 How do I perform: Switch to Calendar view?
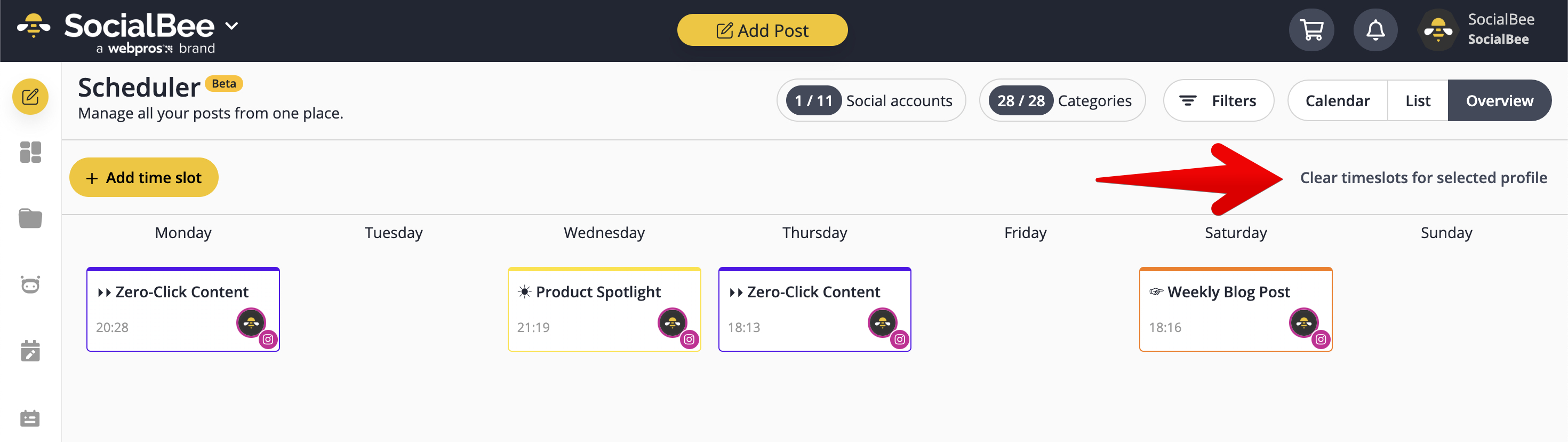pyautogui.click(x=1337, y=100)
